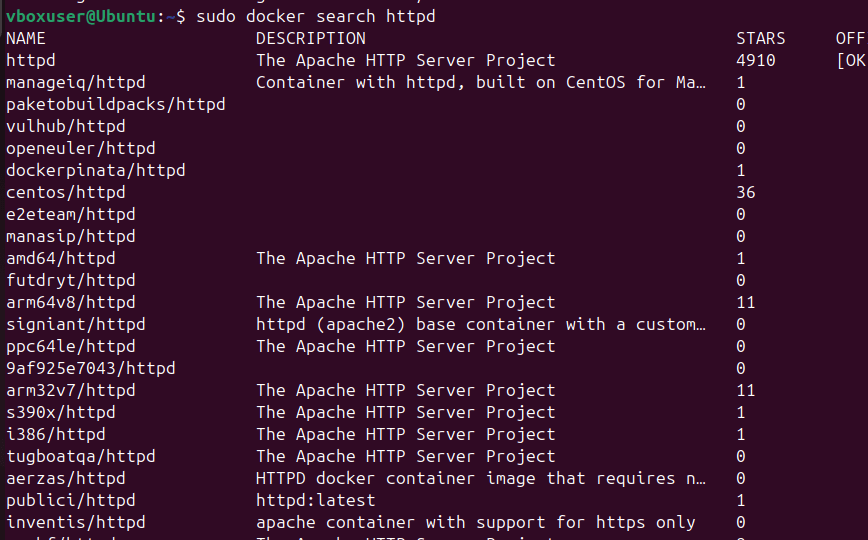868x540 pixels.
Task: Click the inventis/httpd image name
Action: 76,522
